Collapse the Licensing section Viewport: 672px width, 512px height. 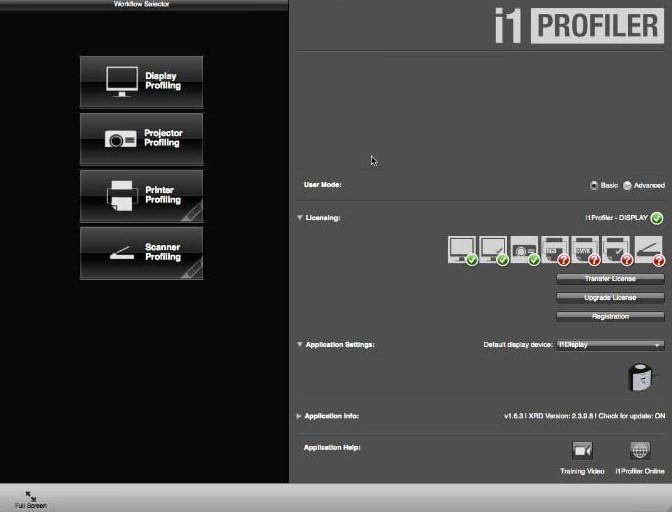[x=300, y=218]
